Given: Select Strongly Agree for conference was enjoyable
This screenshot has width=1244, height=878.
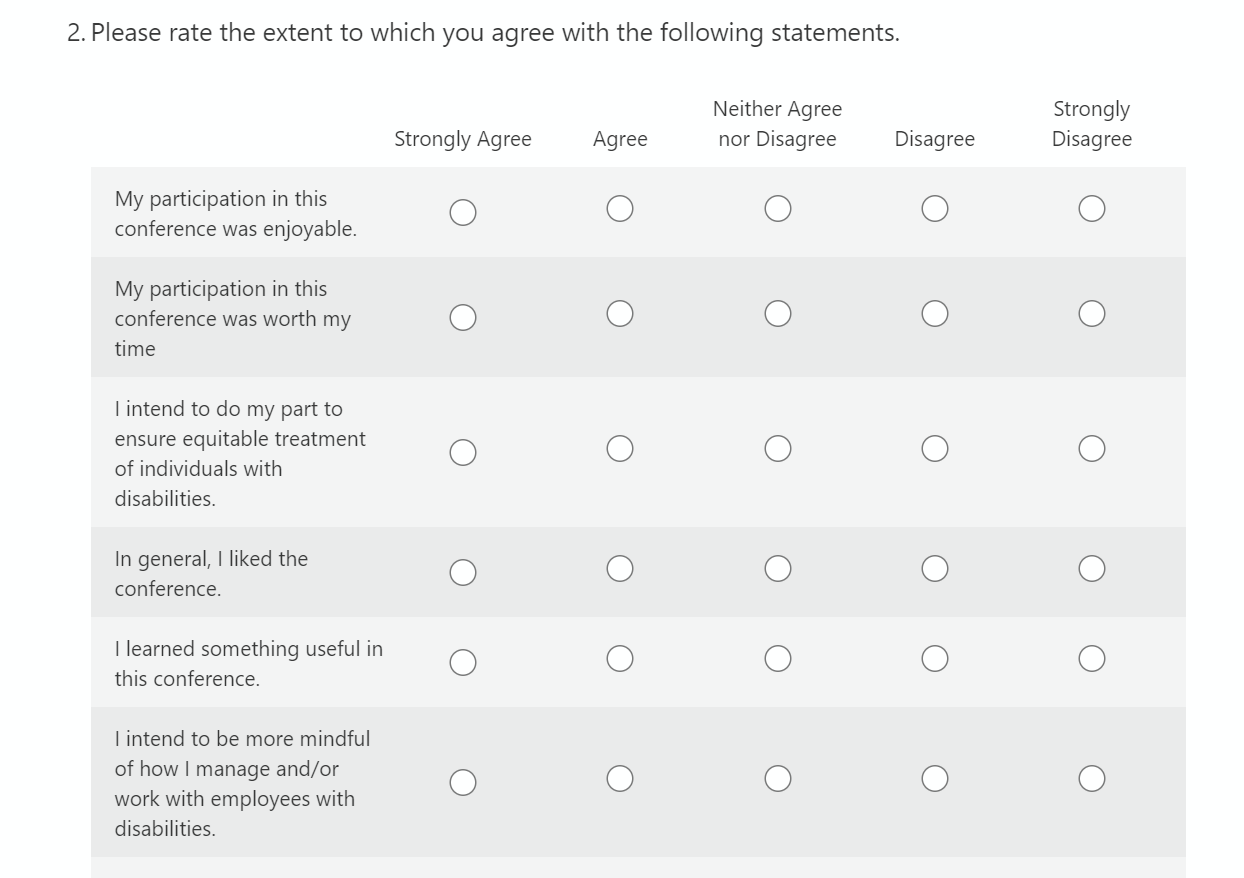Looking at the screenshot, I should (x=463, y=213).
